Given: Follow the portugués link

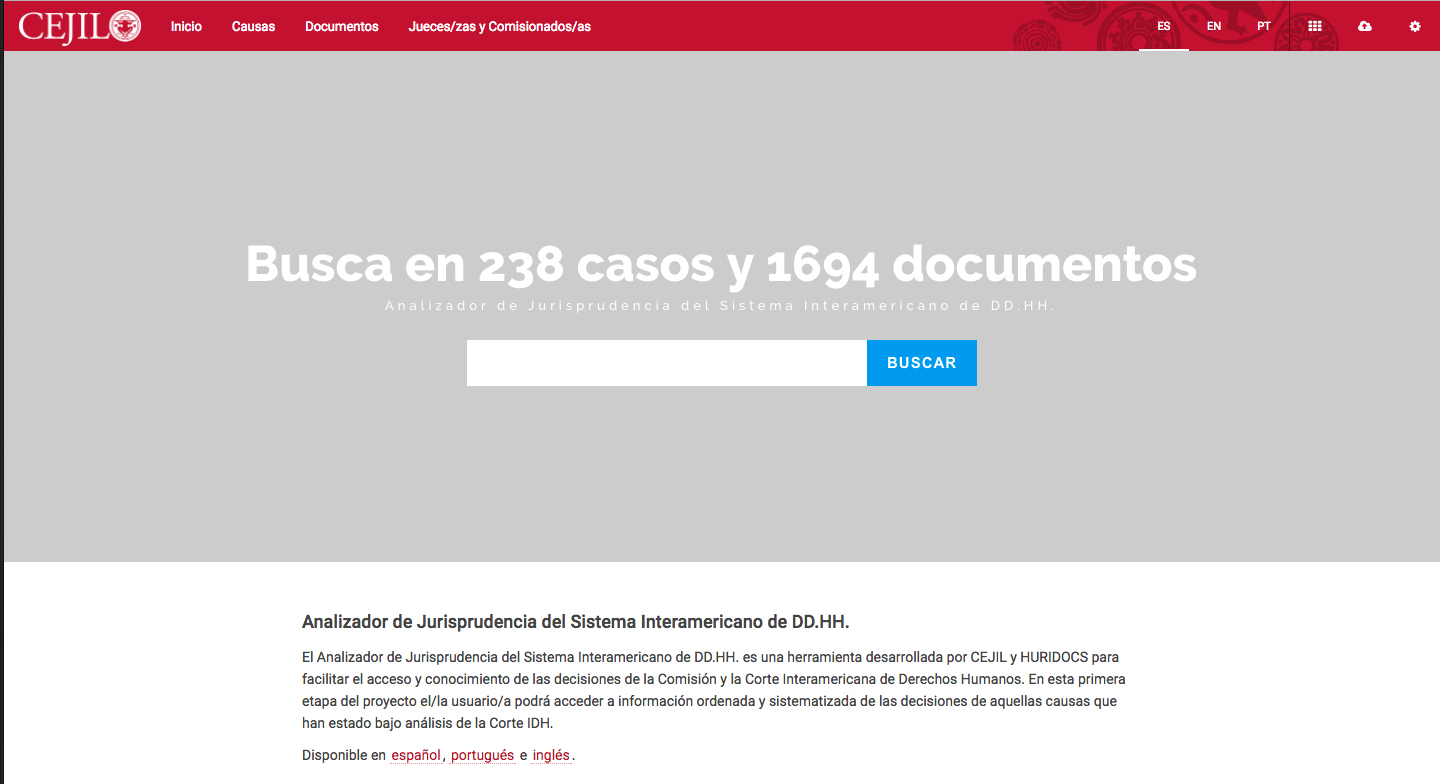Looking at the screenshot, I should [483, 756].
